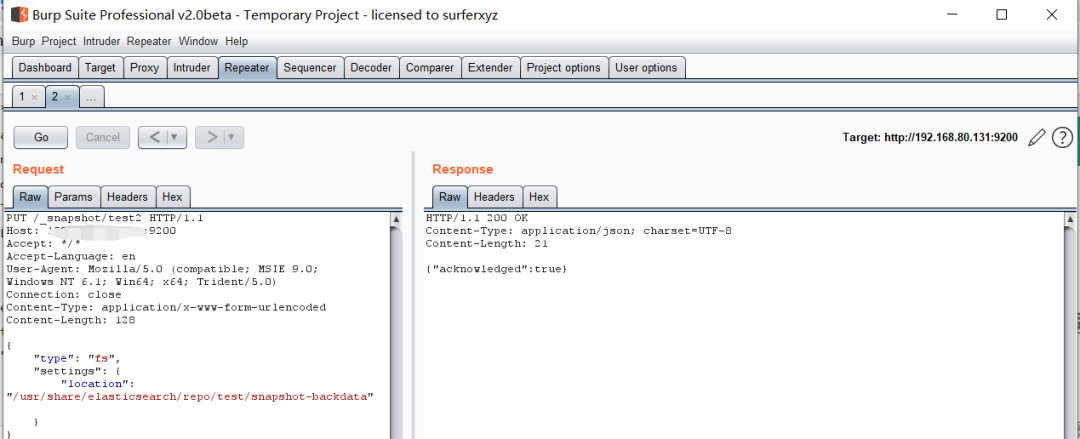Viewport: 1080px width, 439px height.
Task: Maximize the Burp Suite window
Action: [1002, 14]
